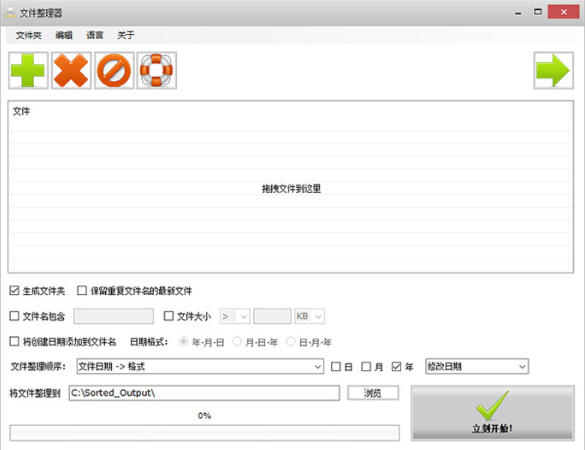Click the green checkmark 立刻开始 button
Image resolution: width=585 pixels, height=450 pixels.
[x=493, y=413]
